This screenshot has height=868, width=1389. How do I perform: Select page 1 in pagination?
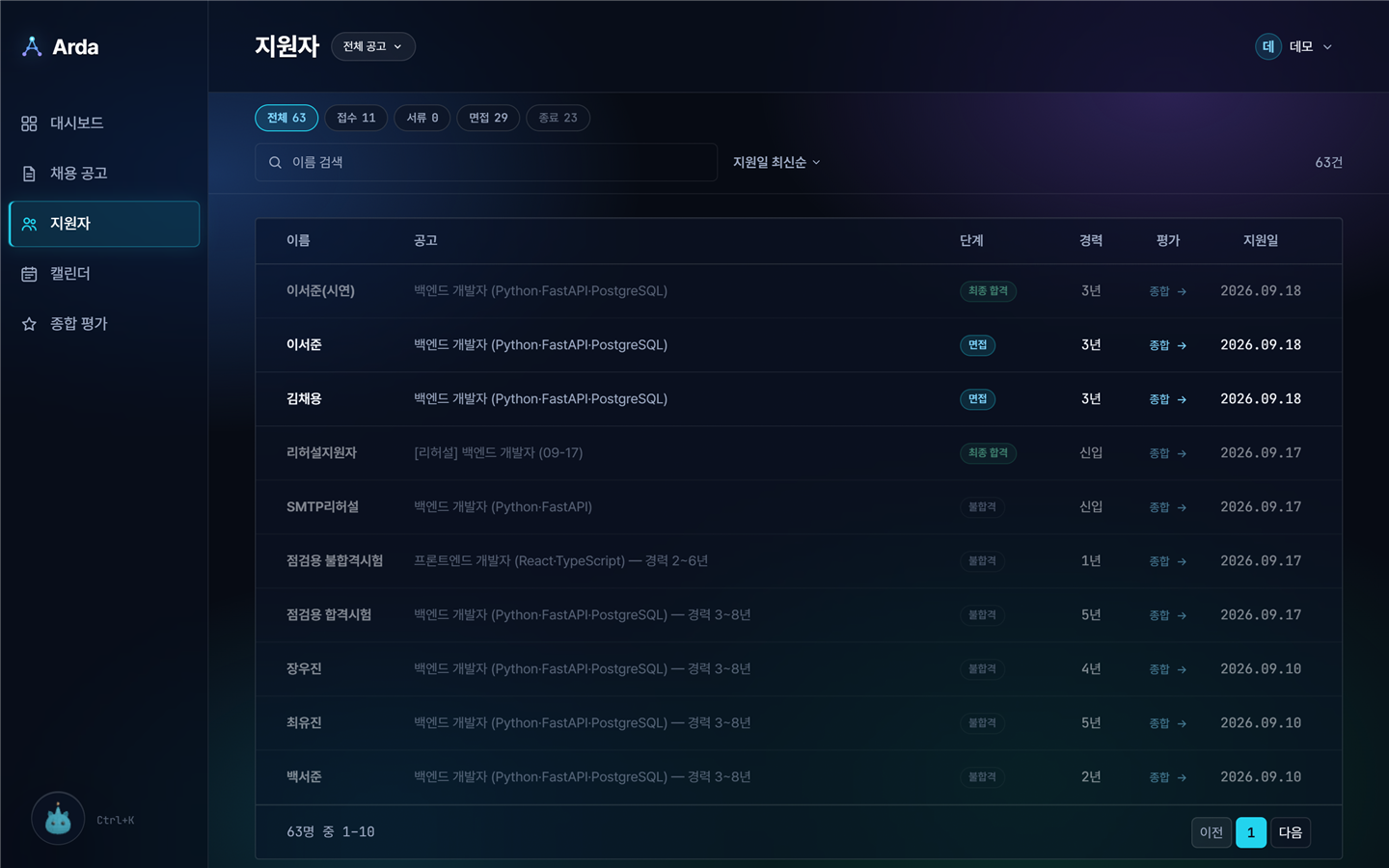pyautogui.click(x=1251, y=832)
